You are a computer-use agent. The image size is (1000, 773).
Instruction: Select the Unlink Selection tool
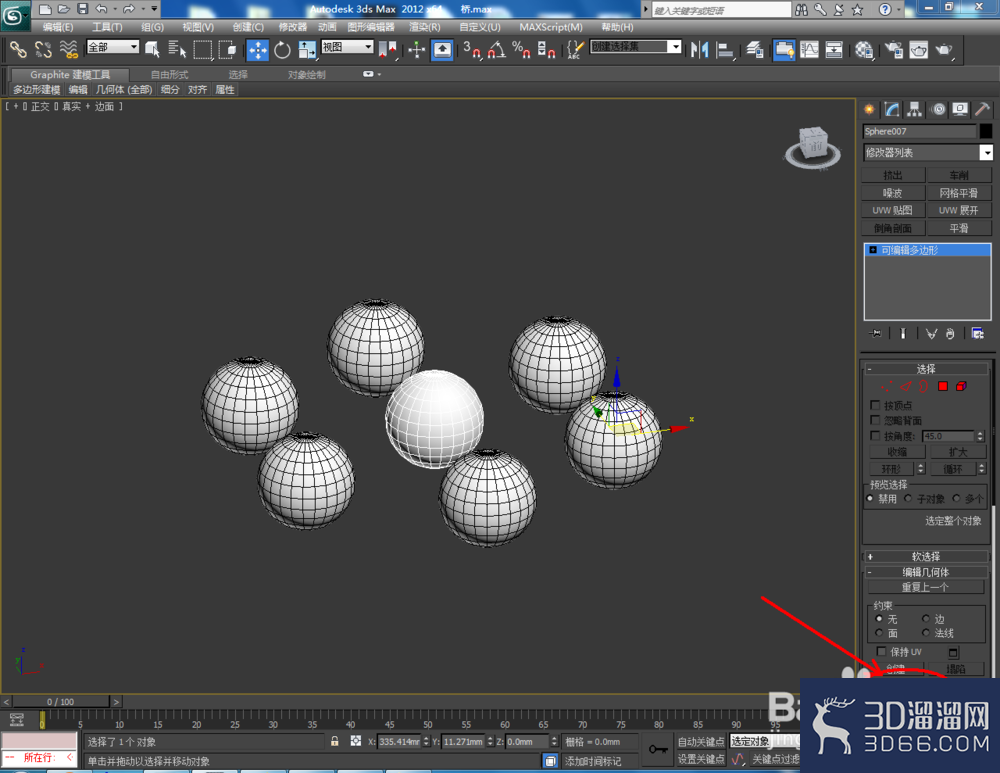[x=43, y=50]
